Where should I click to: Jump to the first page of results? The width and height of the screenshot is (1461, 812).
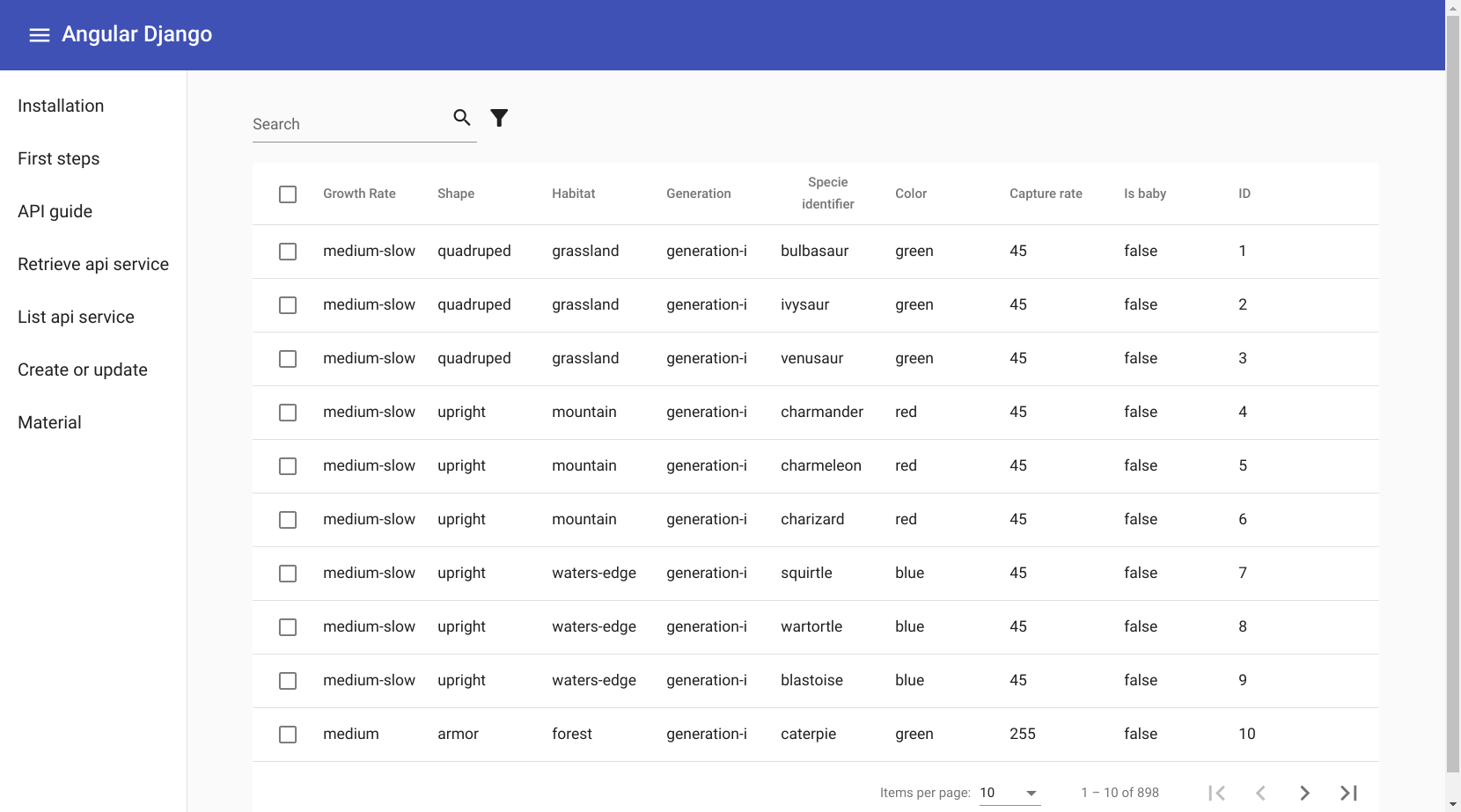click(x=1217, y=793)
